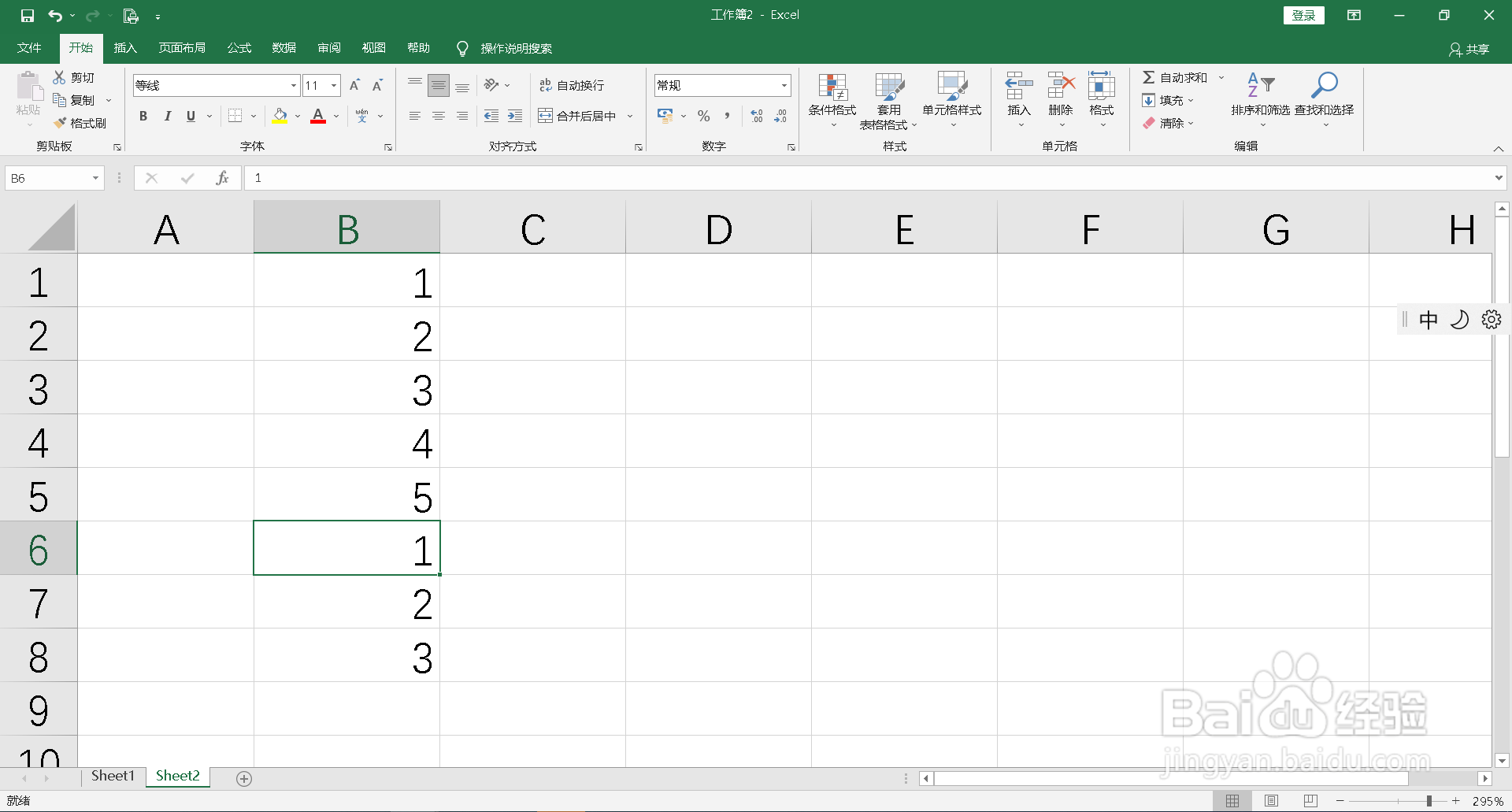
Task: Open the 文件 (File) tab
Action: pyautogui.click(x=29, y=48)
